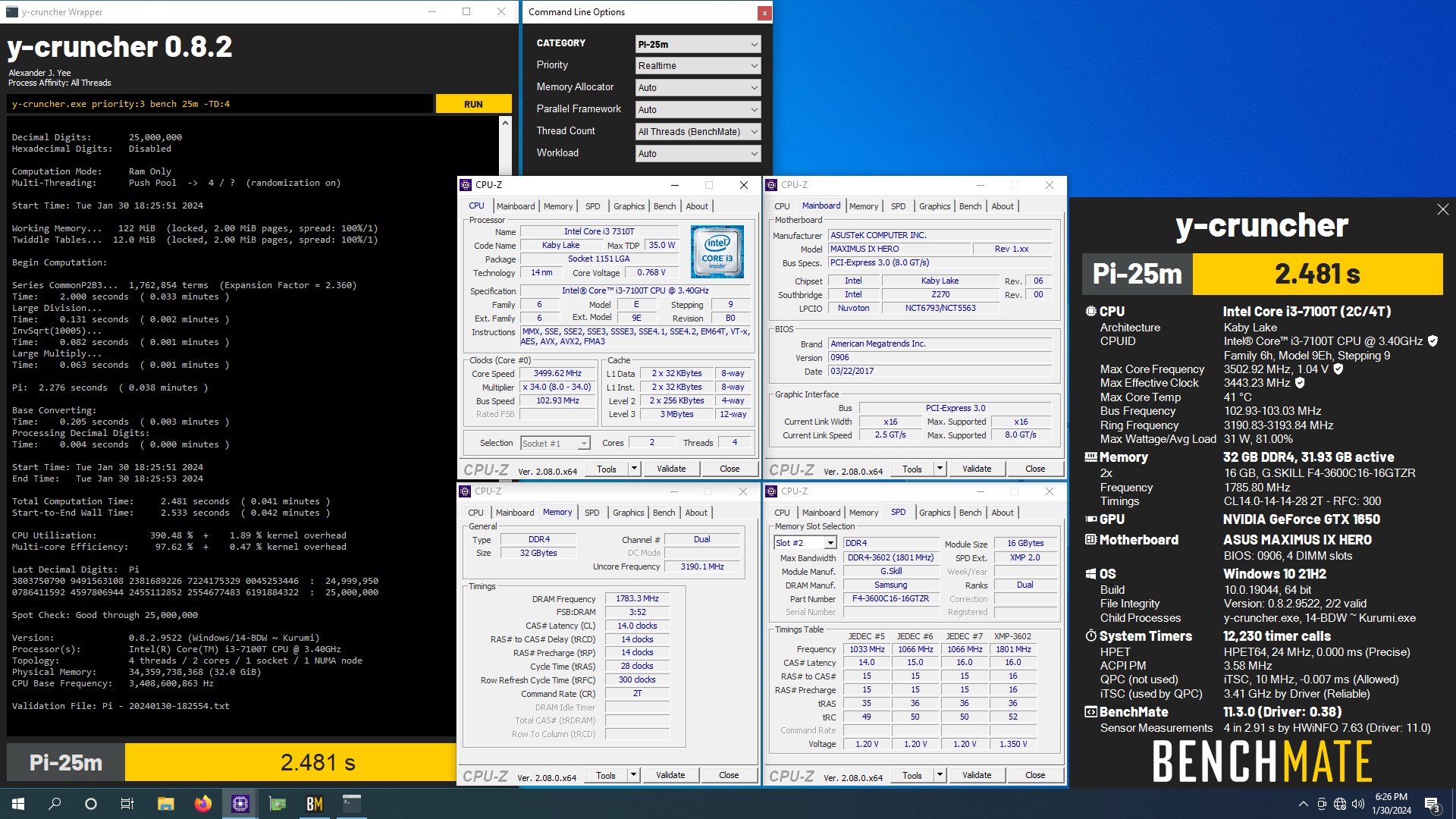The width and height of the screenshot is (1456, 819).
Task: Expand the Parallel Framework dropdown
Action: 698,110
